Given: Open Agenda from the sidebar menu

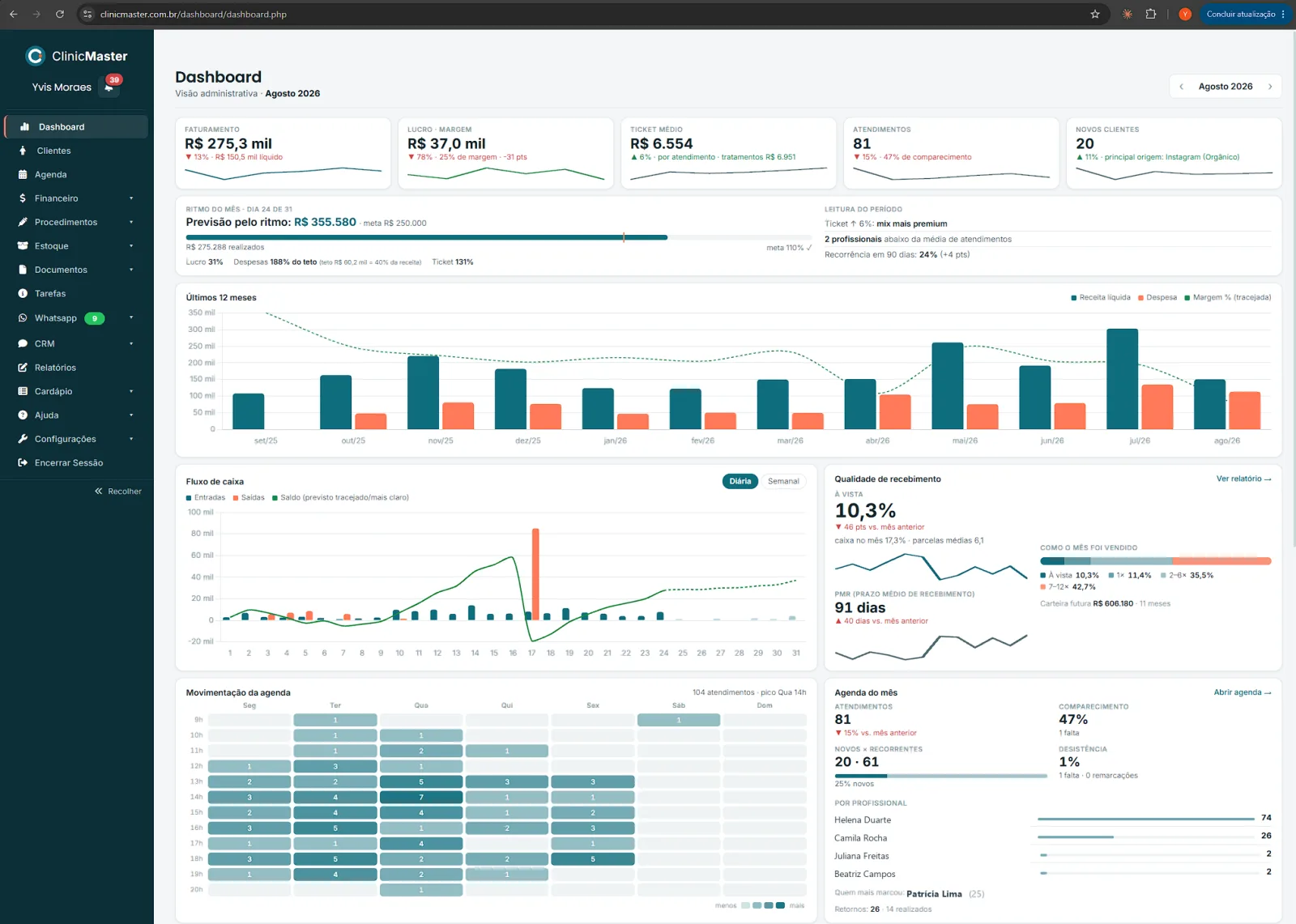Looking at the screenshot, I should tap(76, 175).
